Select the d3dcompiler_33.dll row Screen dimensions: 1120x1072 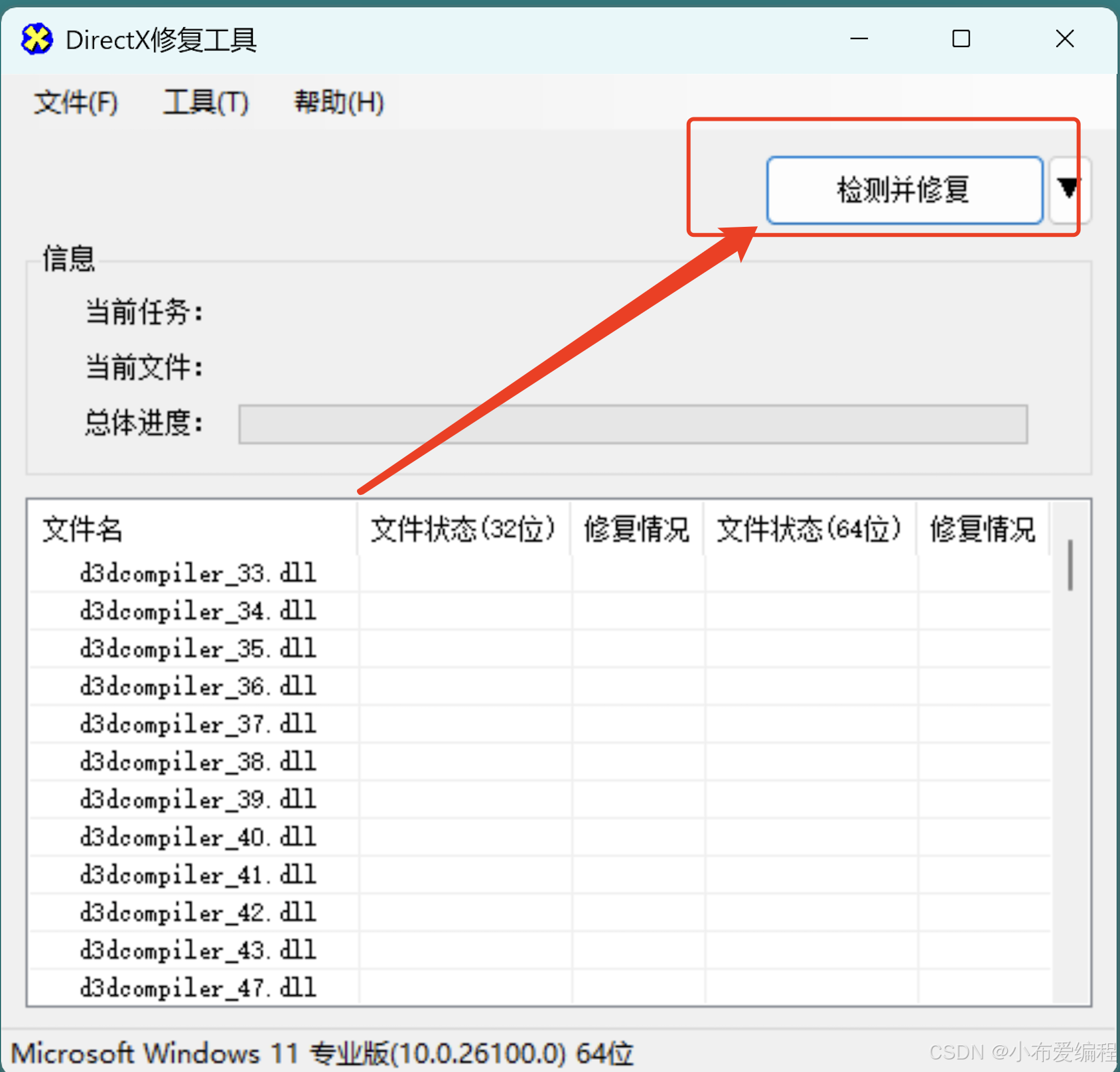click(539, 573)
